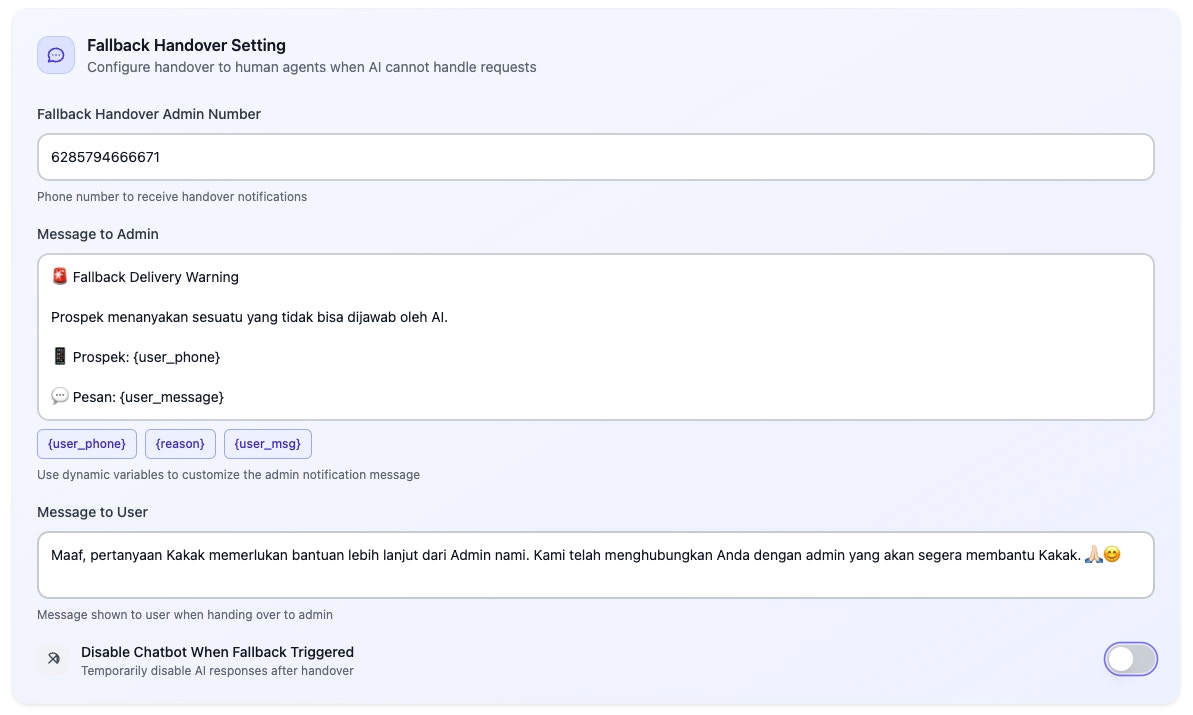Click the mobile phone emoji before Prospek

pyautogui.click(x=59, y=356)
